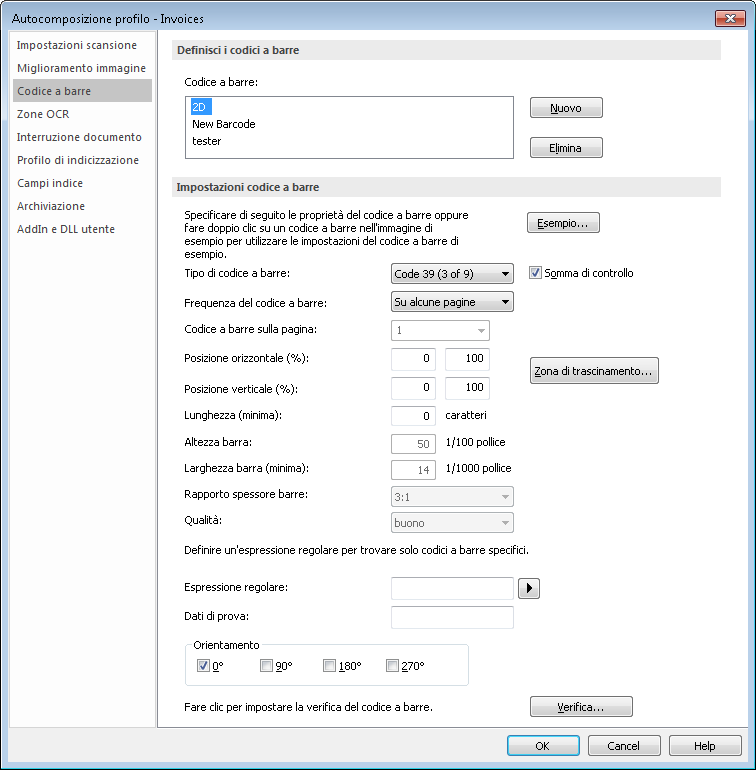Open the Tipo di codice a barre dropdown
The width and height of the screenshot is (756, 770).
tap(451, 273)
